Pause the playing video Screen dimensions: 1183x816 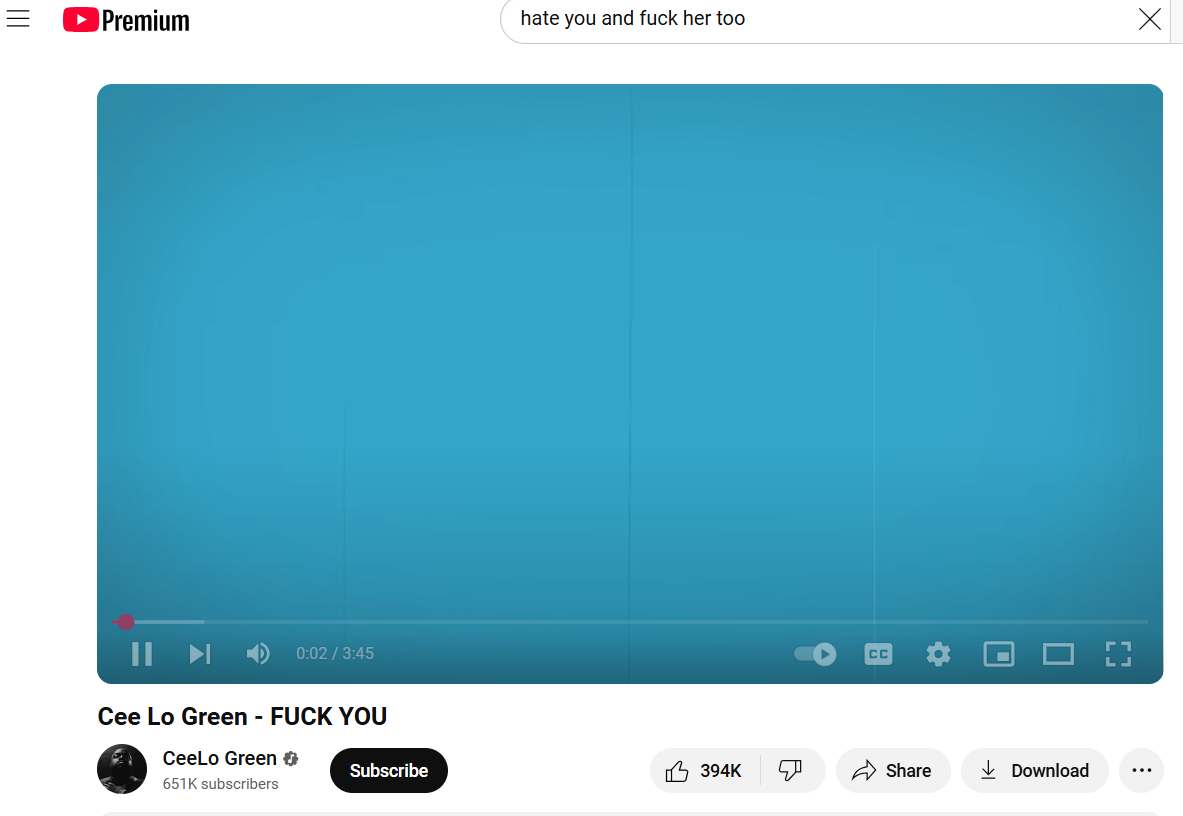point(142,654)
